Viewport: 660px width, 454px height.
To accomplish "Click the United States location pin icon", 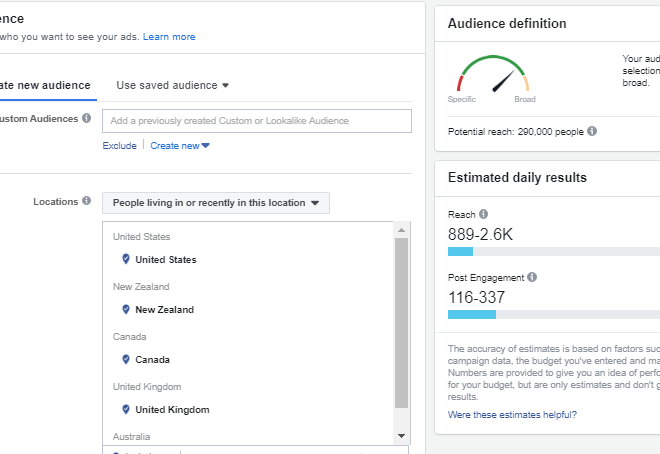I will [x=125, y=259].
